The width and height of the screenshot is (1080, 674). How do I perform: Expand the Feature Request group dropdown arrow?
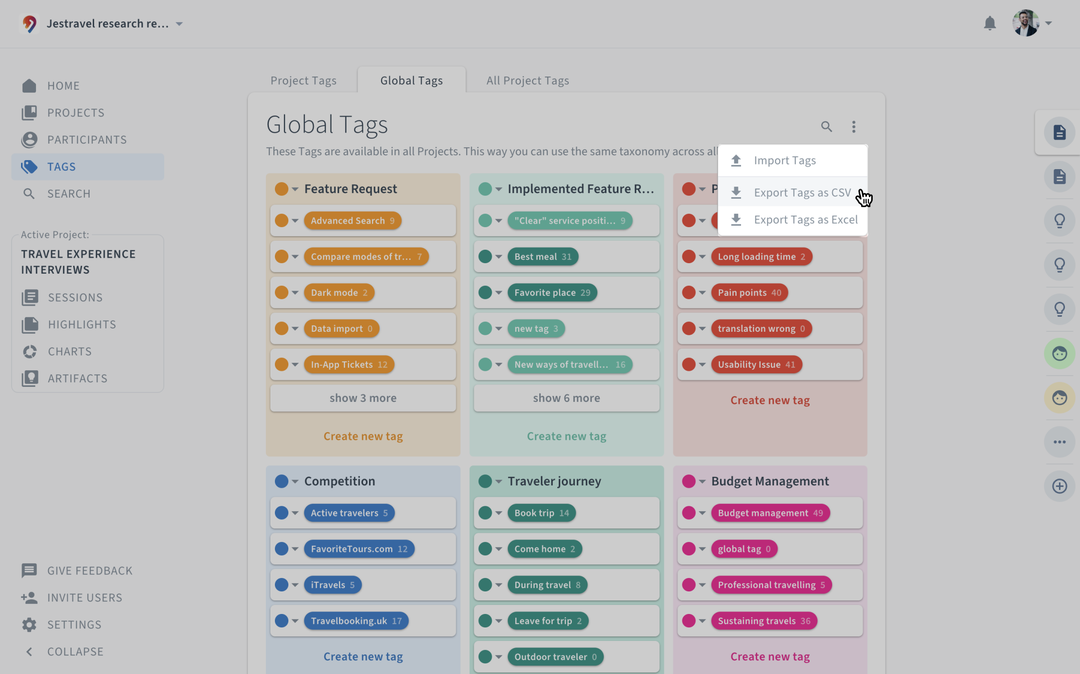[x=296, y=189]
